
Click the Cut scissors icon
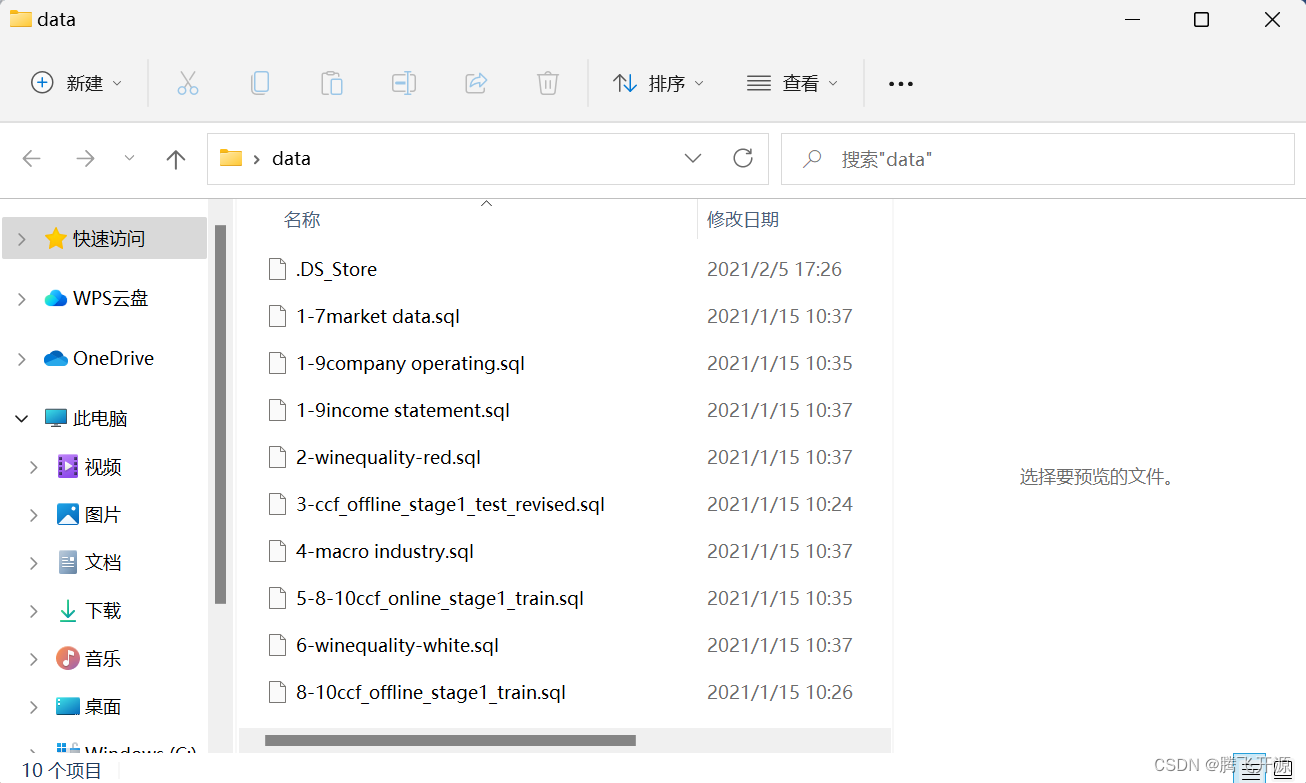[188, 83]
